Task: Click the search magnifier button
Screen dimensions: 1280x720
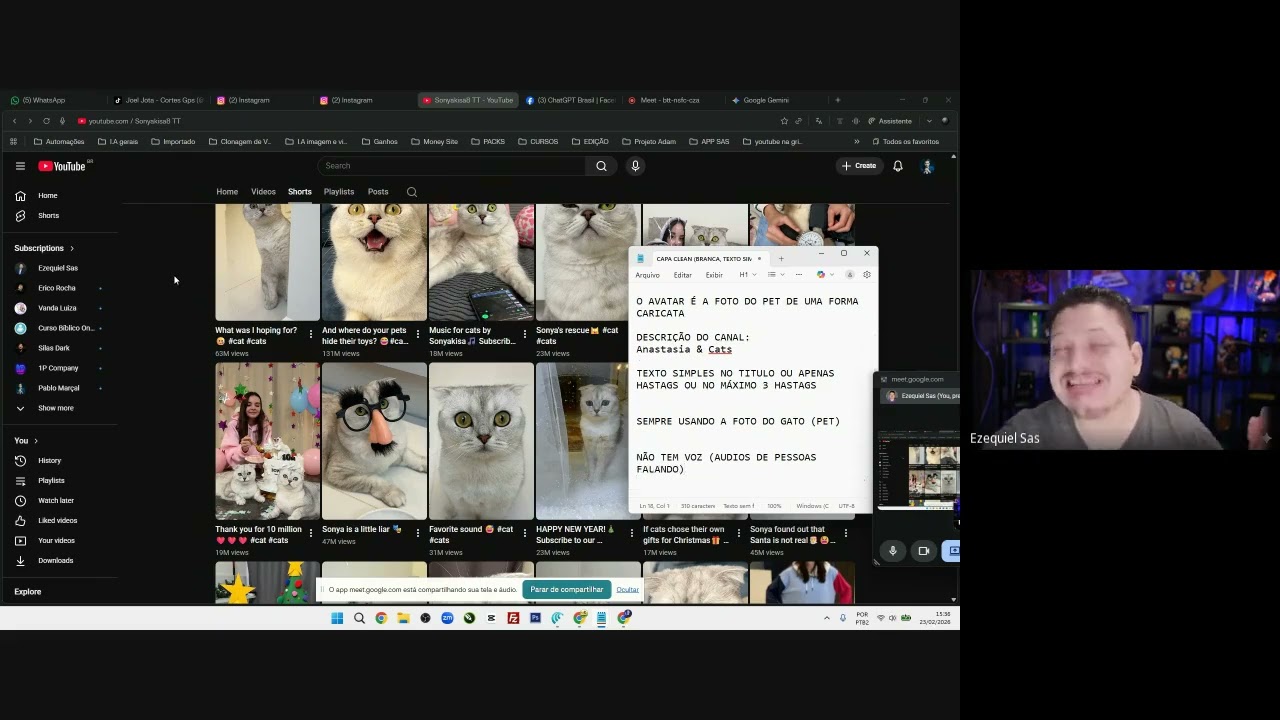Action: click(601, 166)
